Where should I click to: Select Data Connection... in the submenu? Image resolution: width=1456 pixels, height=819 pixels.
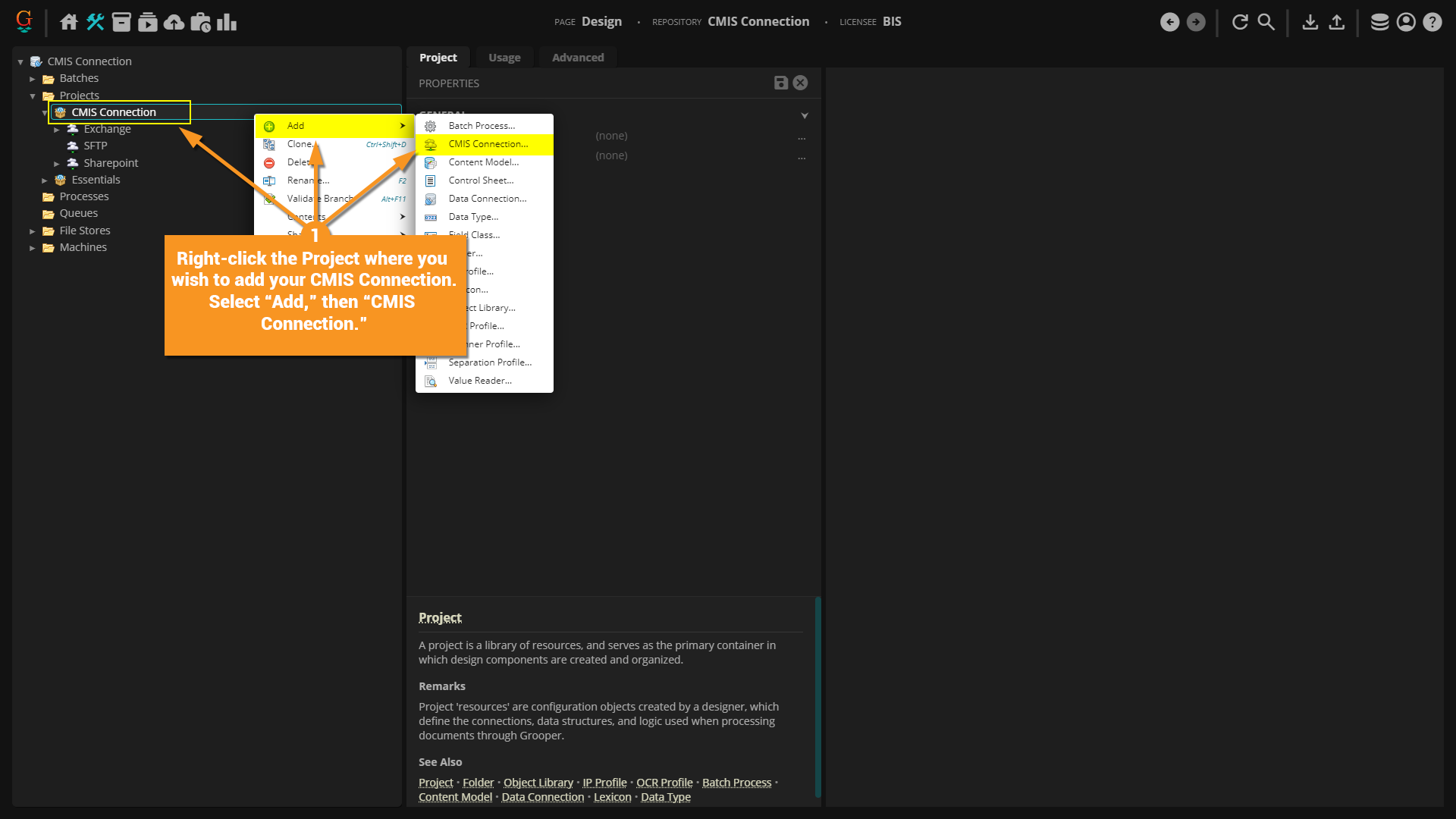pyautogui.click(x=487, y=199)
